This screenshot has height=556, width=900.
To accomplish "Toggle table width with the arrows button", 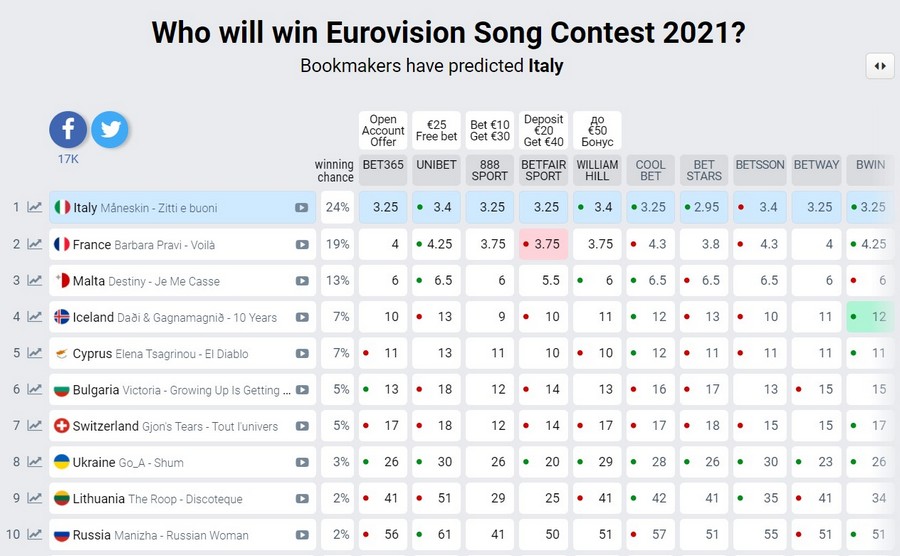I will tap(880, 66).
